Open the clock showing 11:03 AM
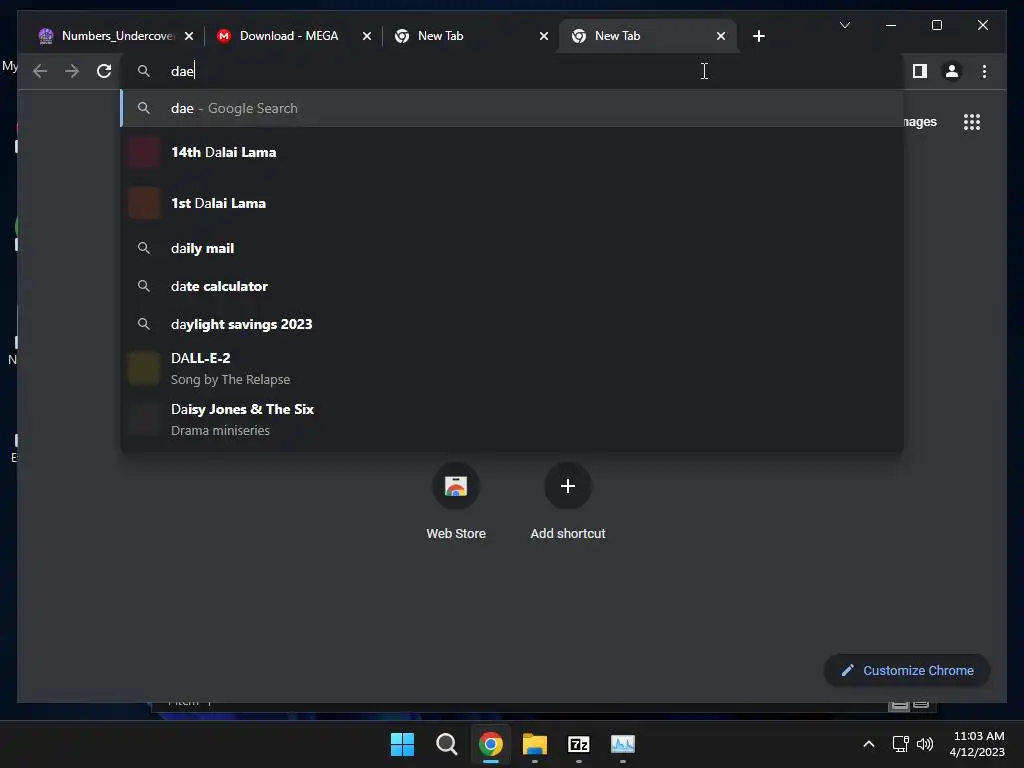Viewport: 1024px width, 768px height. [977, 744]
